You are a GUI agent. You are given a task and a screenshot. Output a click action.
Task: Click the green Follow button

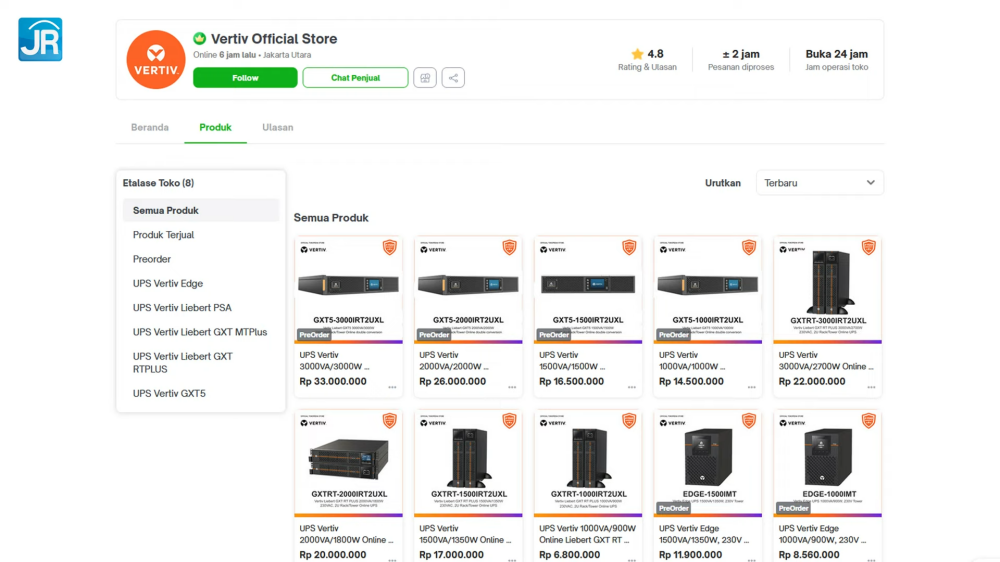tap(245, 78)
